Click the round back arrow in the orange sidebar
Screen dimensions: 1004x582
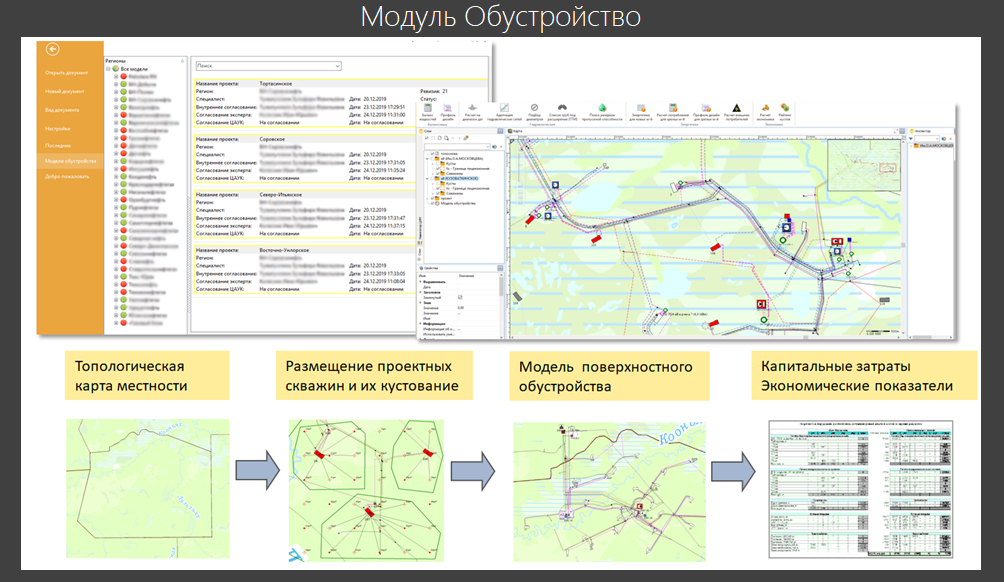(x=53, y=49)
